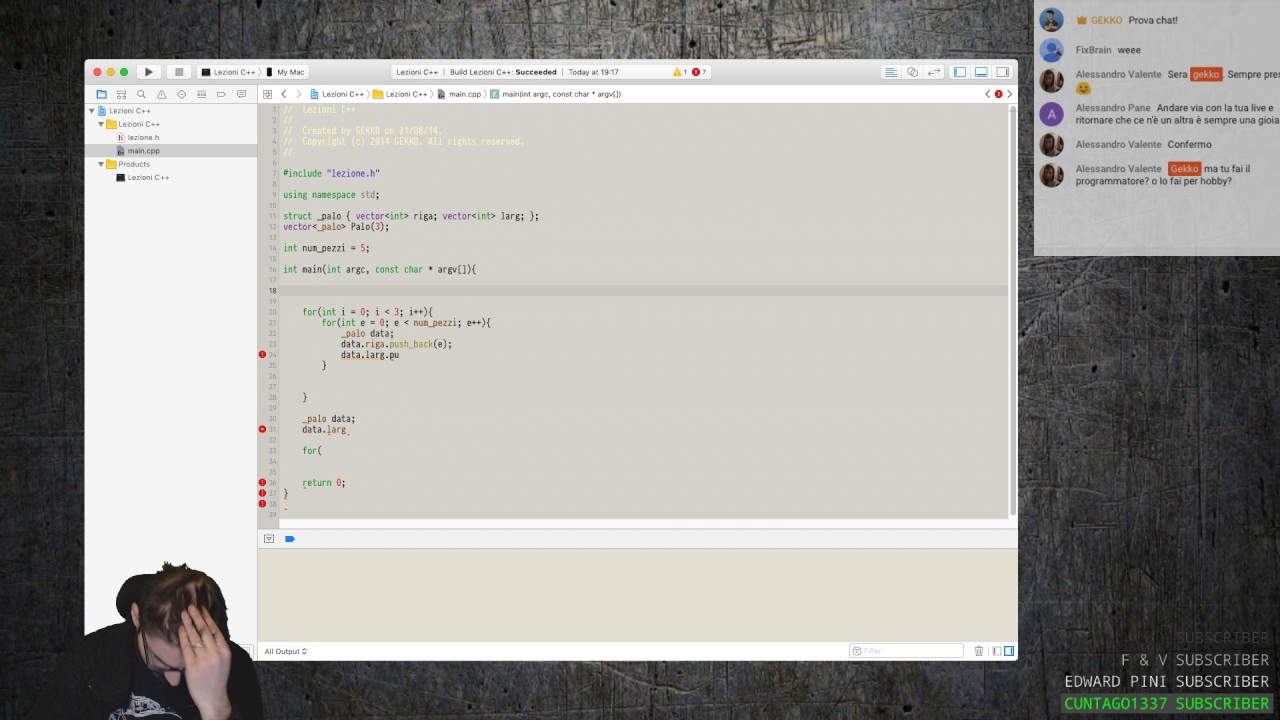Show the Standard editor
The height and width of the screenshot is (720, 1280).
[x=890, y=72]
